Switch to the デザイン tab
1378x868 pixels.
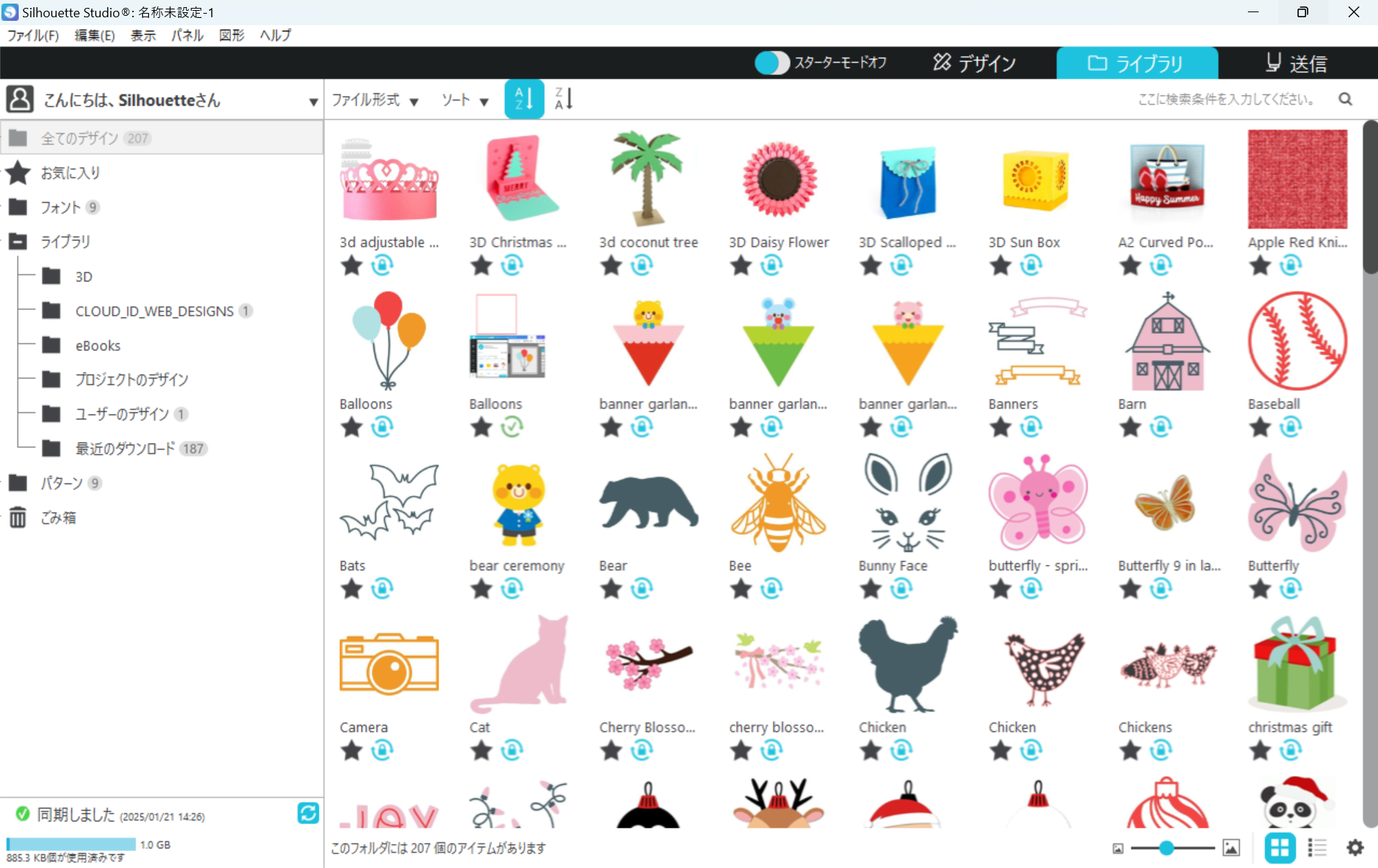pyautogui.click(x=975, y=63)
